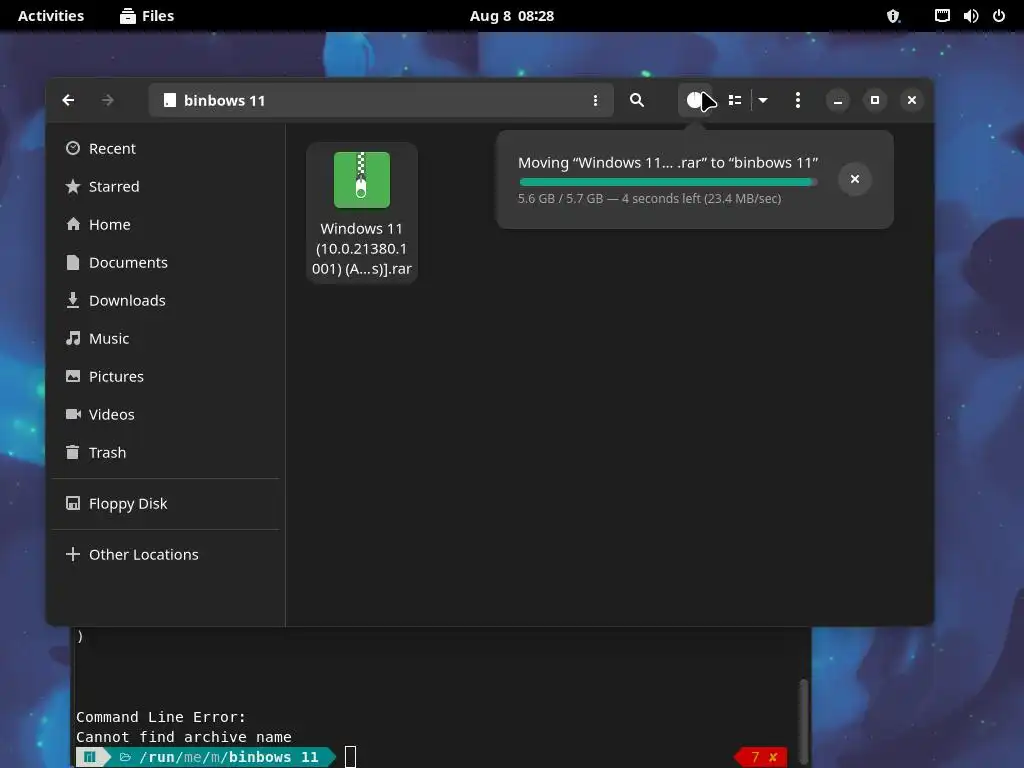This screenshot has height=768, width=1024.
Task: Open the power menu icon in top bar
Action: tap(999, 16)
